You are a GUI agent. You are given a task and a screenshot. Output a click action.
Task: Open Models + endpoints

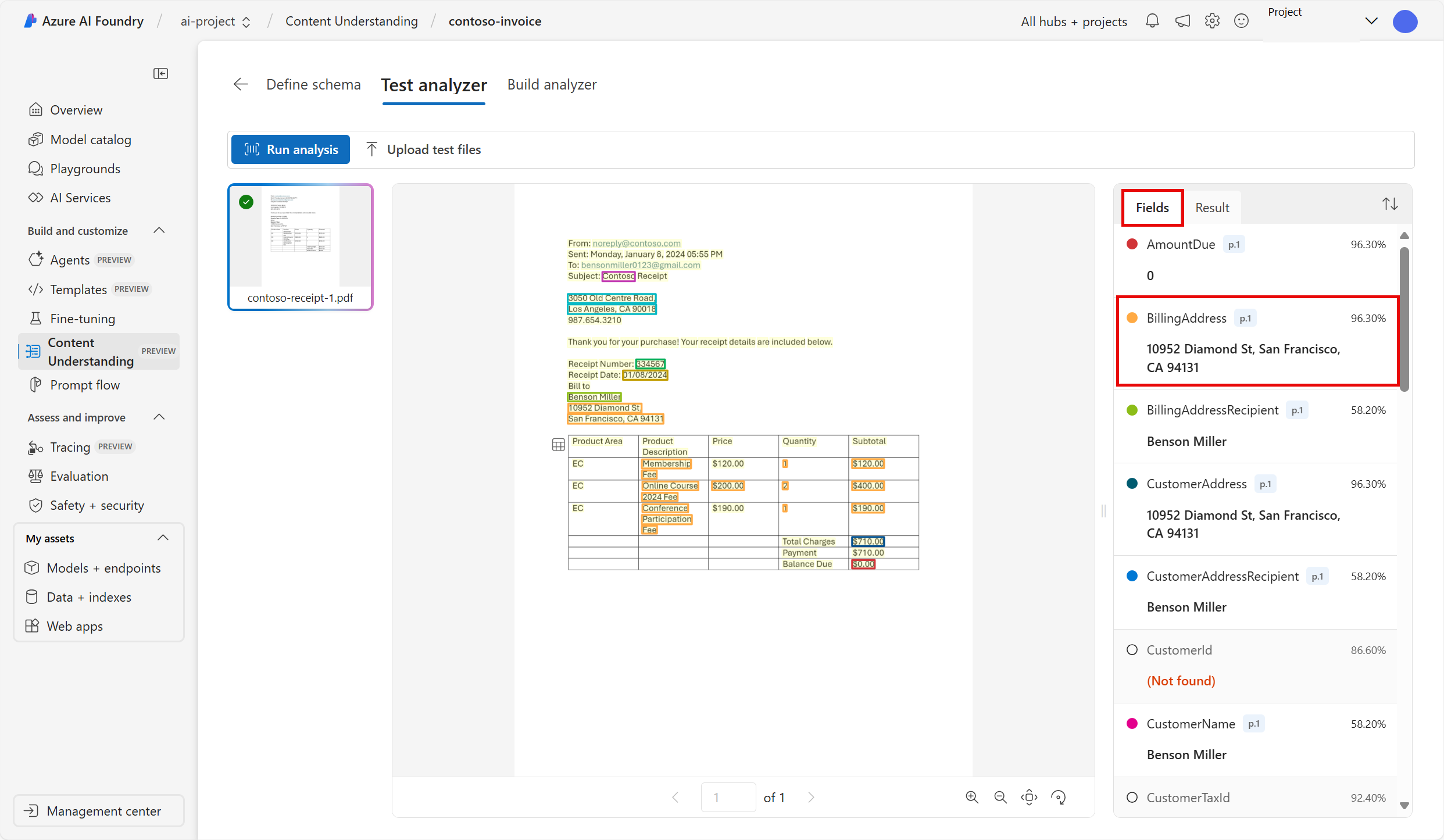tap(93, 568)
